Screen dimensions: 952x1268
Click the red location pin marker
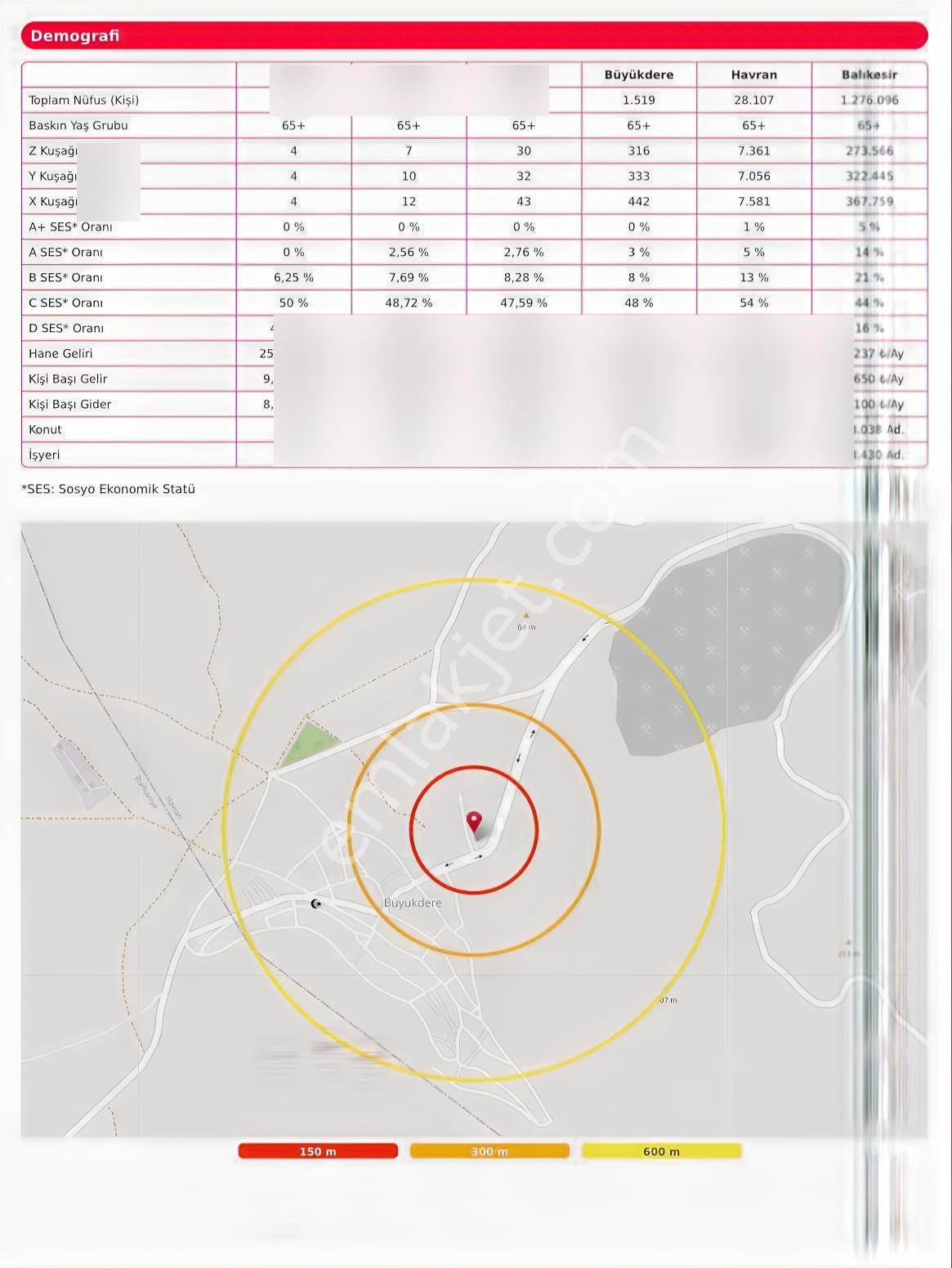tap(474, 822)
